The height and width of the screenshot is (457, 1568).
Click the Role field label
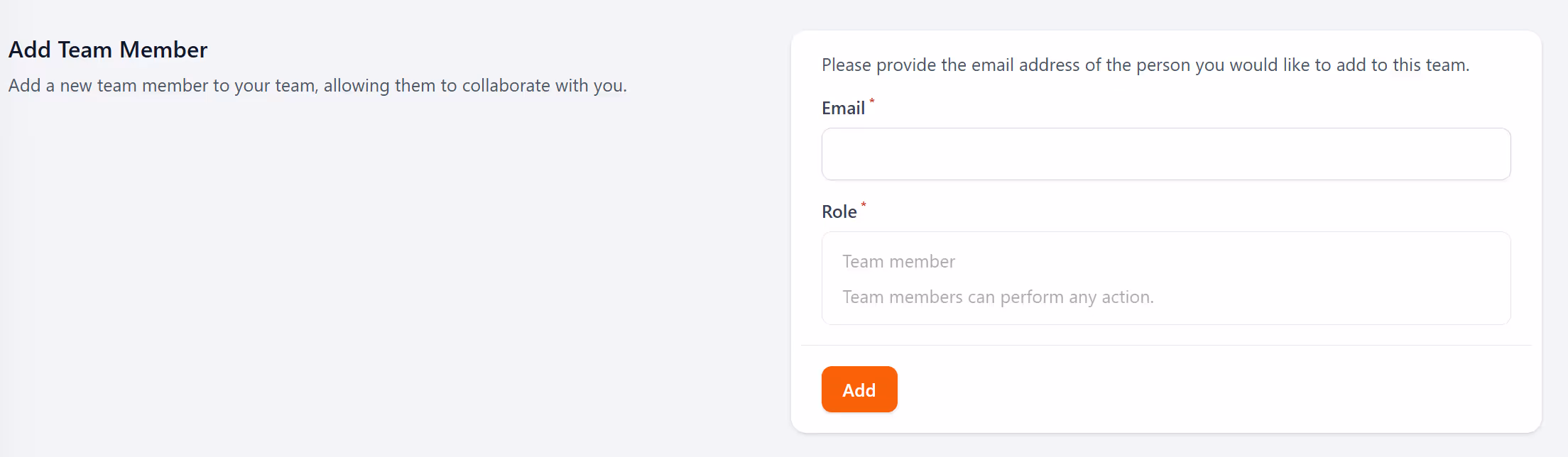click(839, 211)
